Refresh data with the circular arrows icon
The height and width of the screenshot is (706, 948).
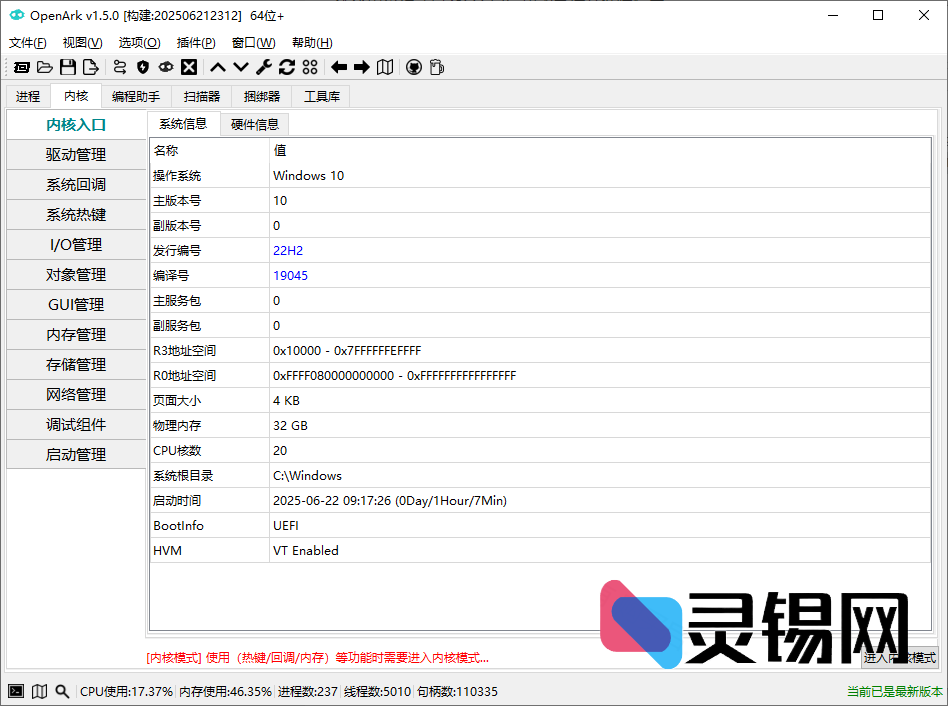tap(288, 67)
